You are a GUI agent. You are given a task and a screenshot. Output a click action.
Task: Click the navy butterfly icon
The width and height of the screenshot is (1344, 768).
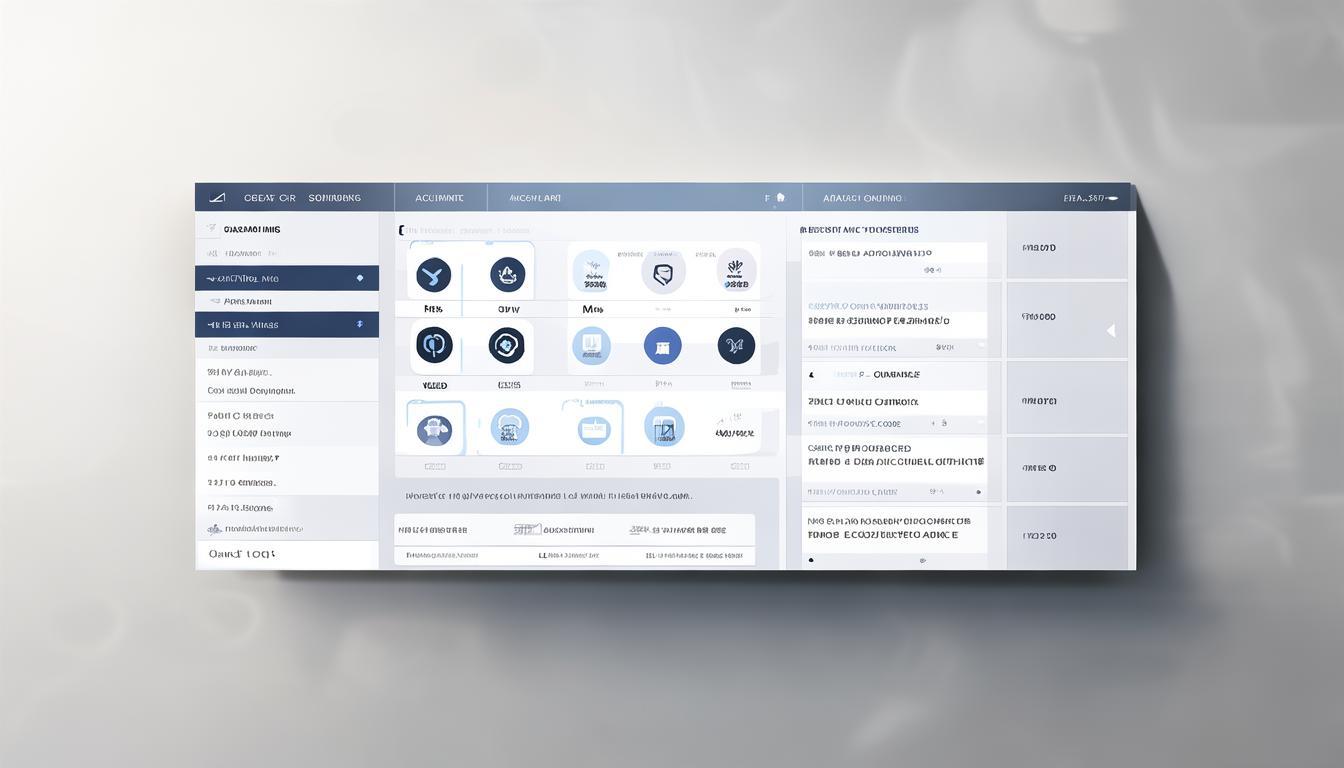736,346
